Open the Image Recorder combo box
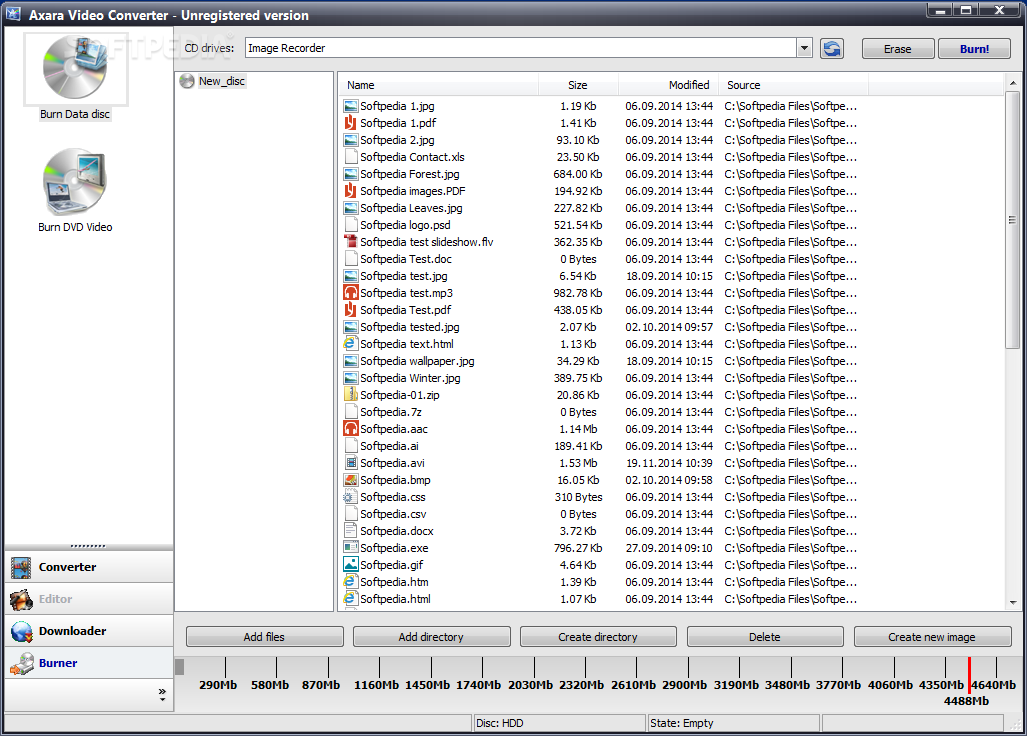 (x=529, y=48)
